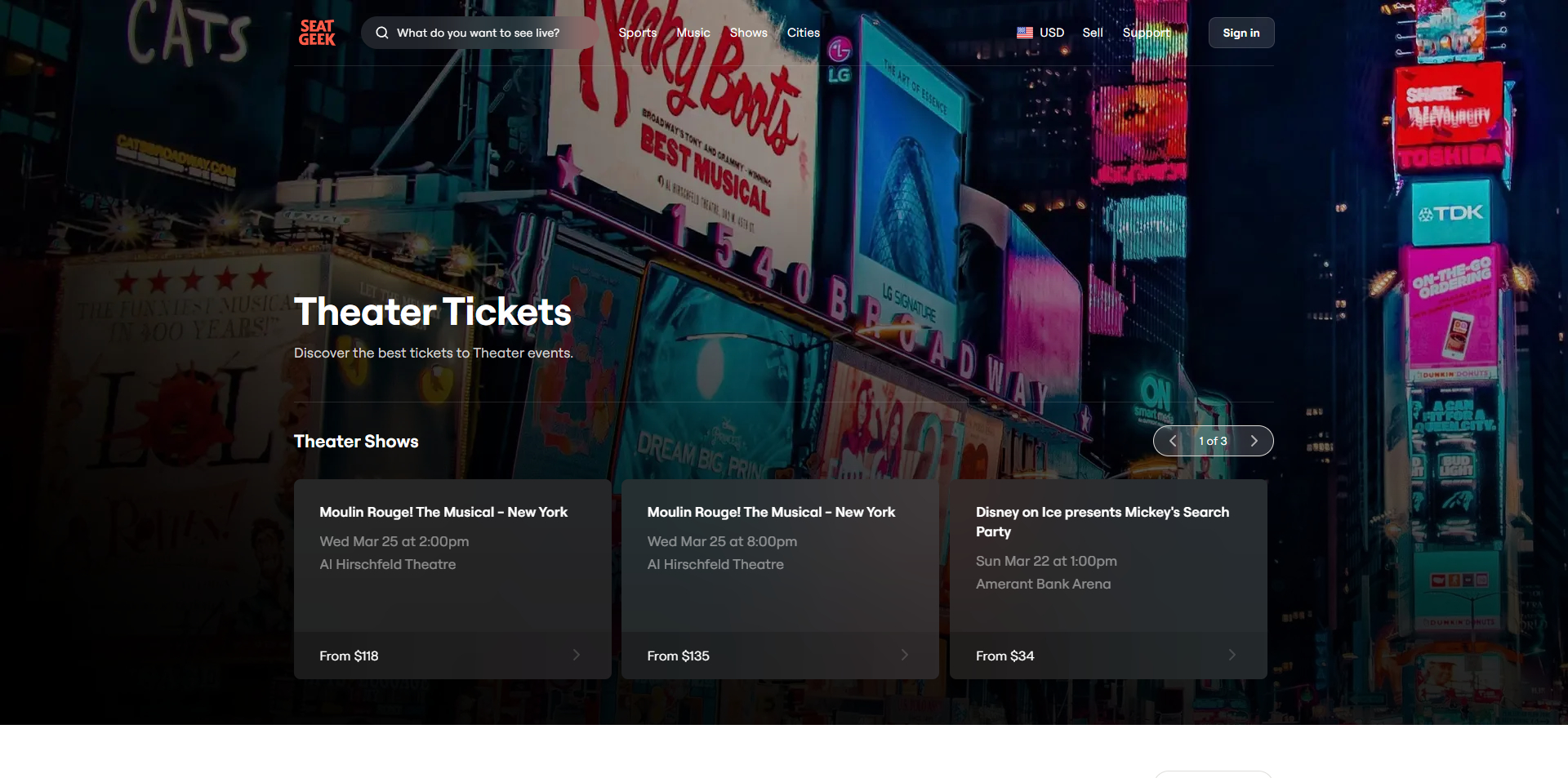The height and width of the screenshot is (778, 1568).
Task: Click the Sell link
Action: tap(1092, 33)
